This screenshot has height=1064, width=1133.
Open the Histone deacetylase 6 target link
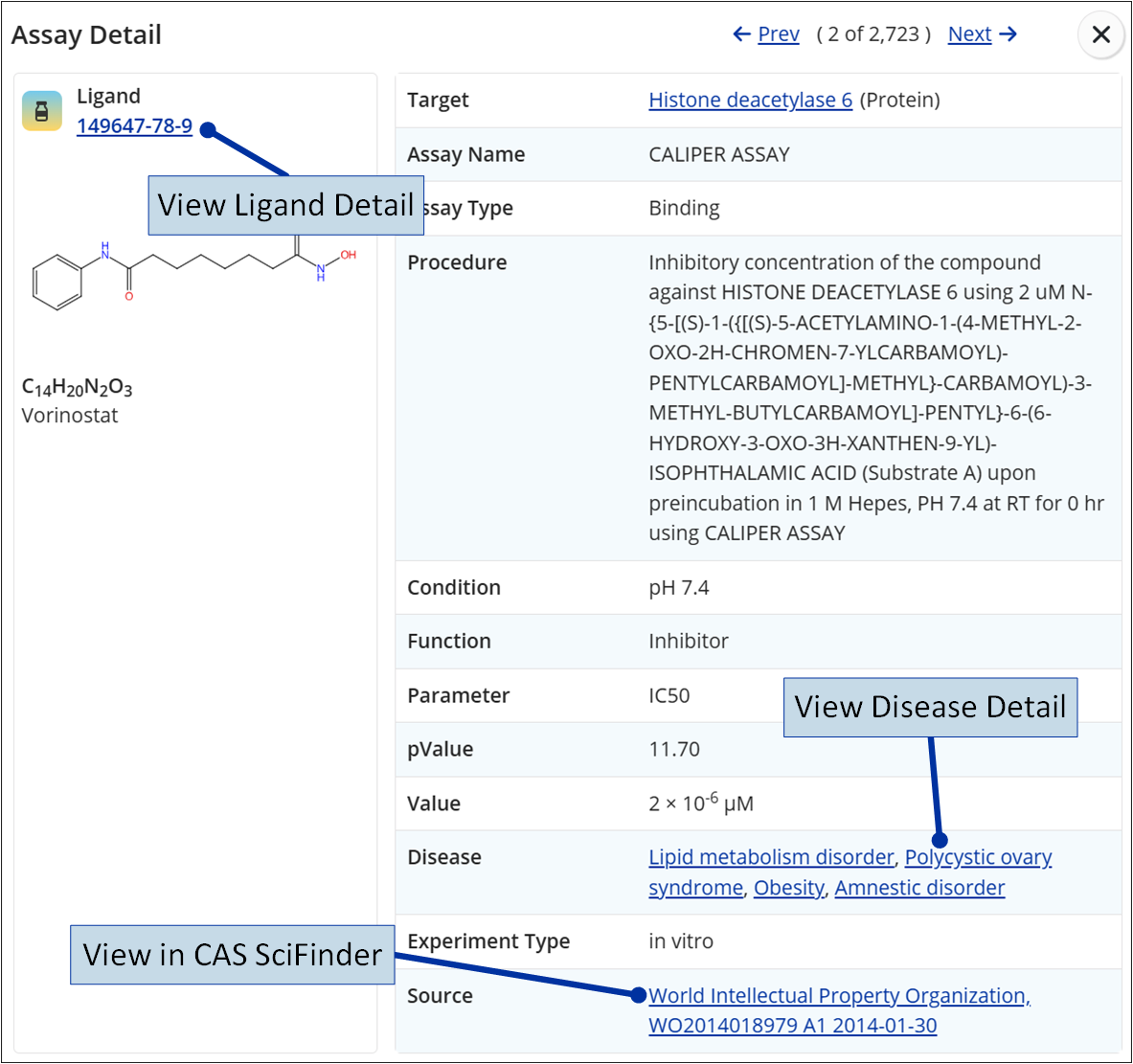(x=750, y=101)
